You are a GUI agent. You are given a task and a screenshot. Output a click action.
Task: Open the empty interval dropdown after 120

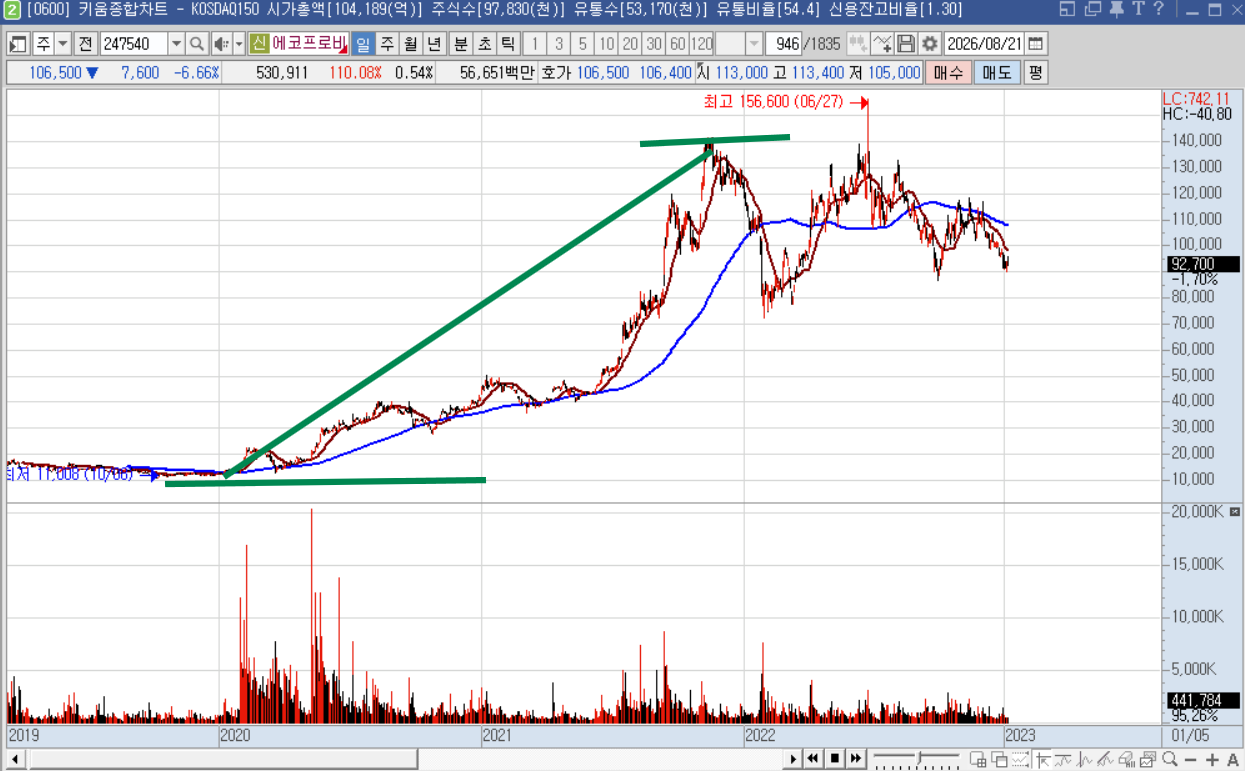tap(754, 44)
